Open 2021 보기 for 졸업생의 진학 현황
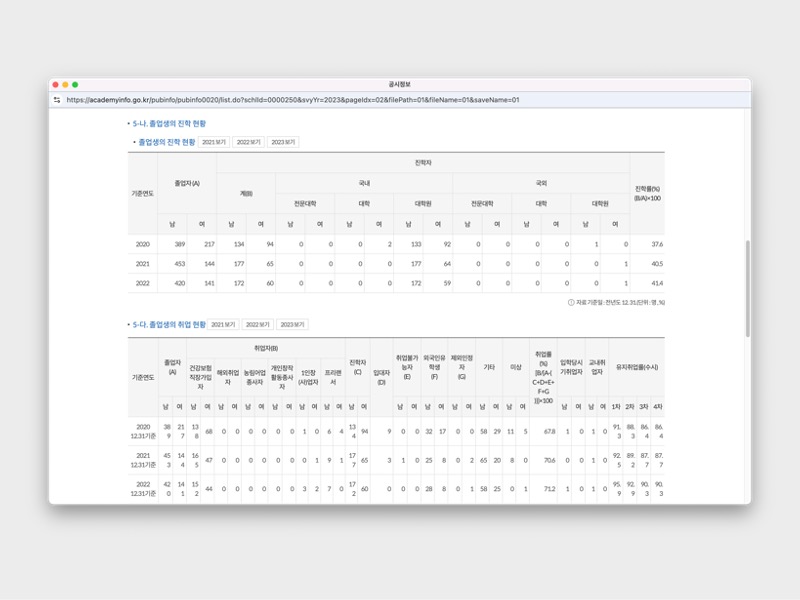800x600 pixels. point(214,142)
